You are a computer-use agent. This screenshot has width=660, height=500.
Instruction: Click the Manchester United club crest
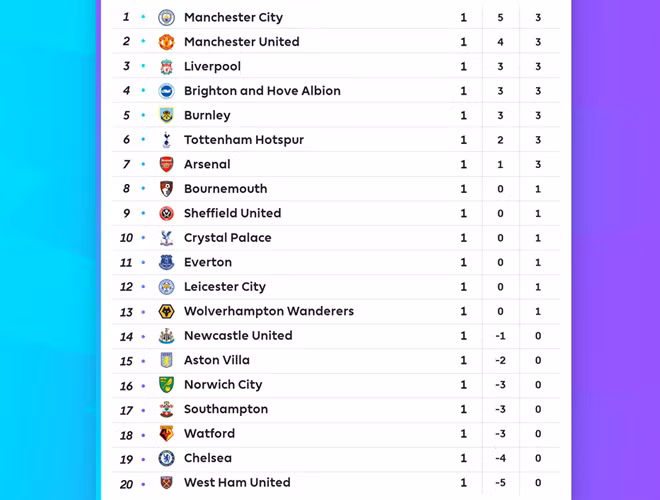click(166, 42)
